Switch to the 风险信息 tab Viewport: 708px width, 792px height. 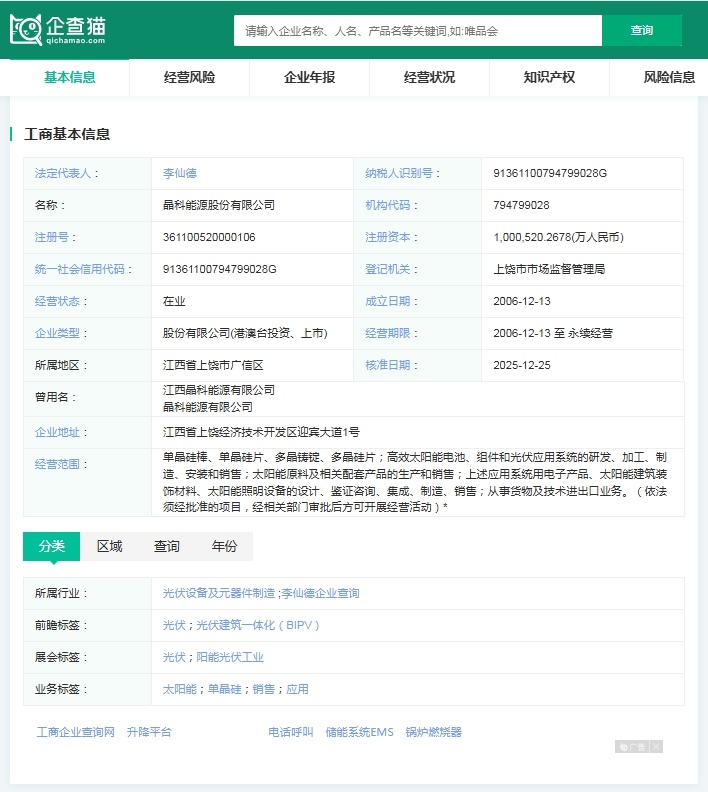click(x=669, y=77)
